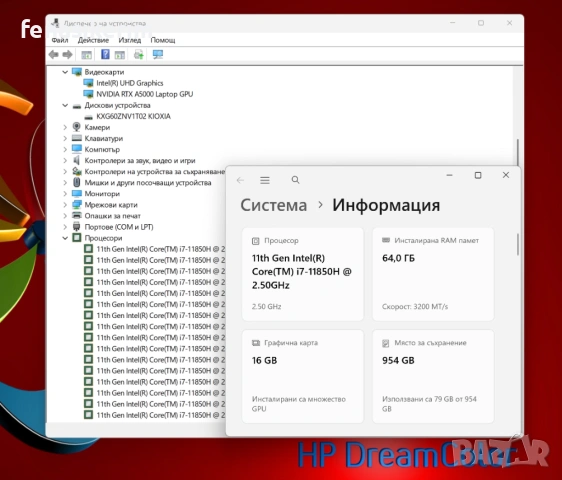Screen dimensions: 562x480
Task: Click the Мрежови карти network adapter icon
Action: (77, 204)
